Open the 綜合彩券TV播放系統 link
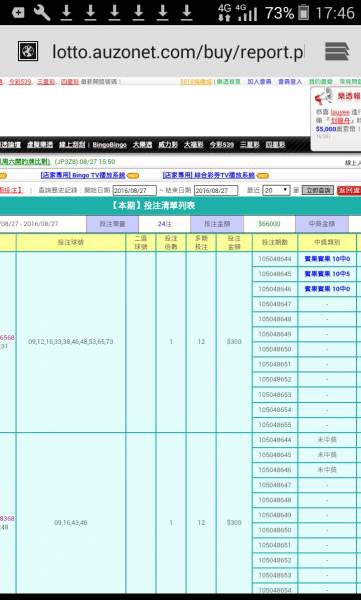361x600 pixels. (x=209, y=175)
